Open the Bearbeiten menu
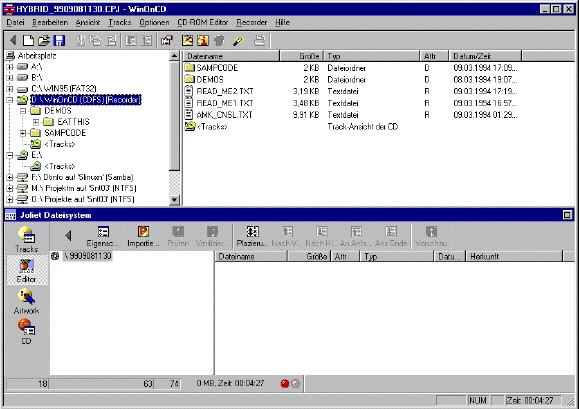Screen dimensions: 579x409 click(x=50, y=23)
